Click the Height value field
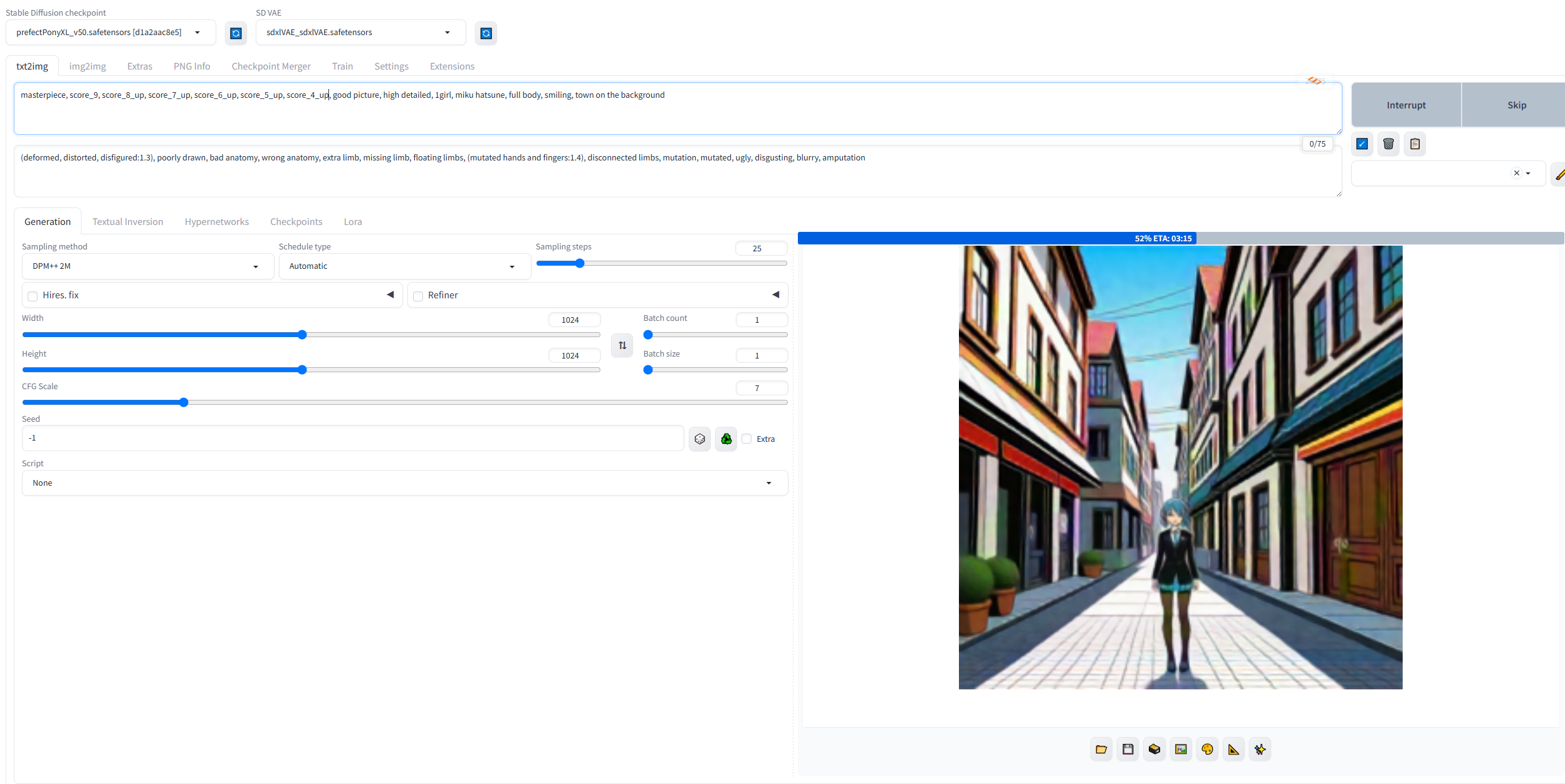 (x=574, y=356)
